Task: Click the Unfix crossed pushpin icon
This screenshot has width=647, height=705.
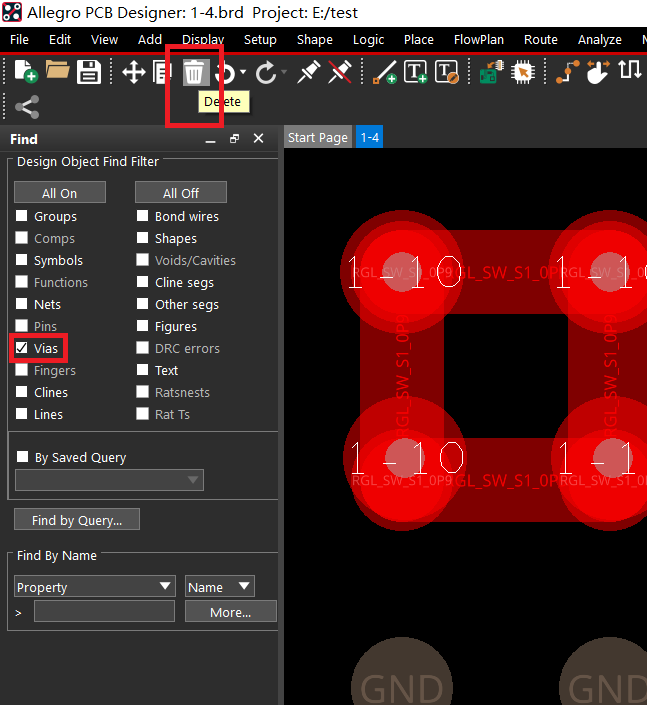Action: (x=340, y=72)
